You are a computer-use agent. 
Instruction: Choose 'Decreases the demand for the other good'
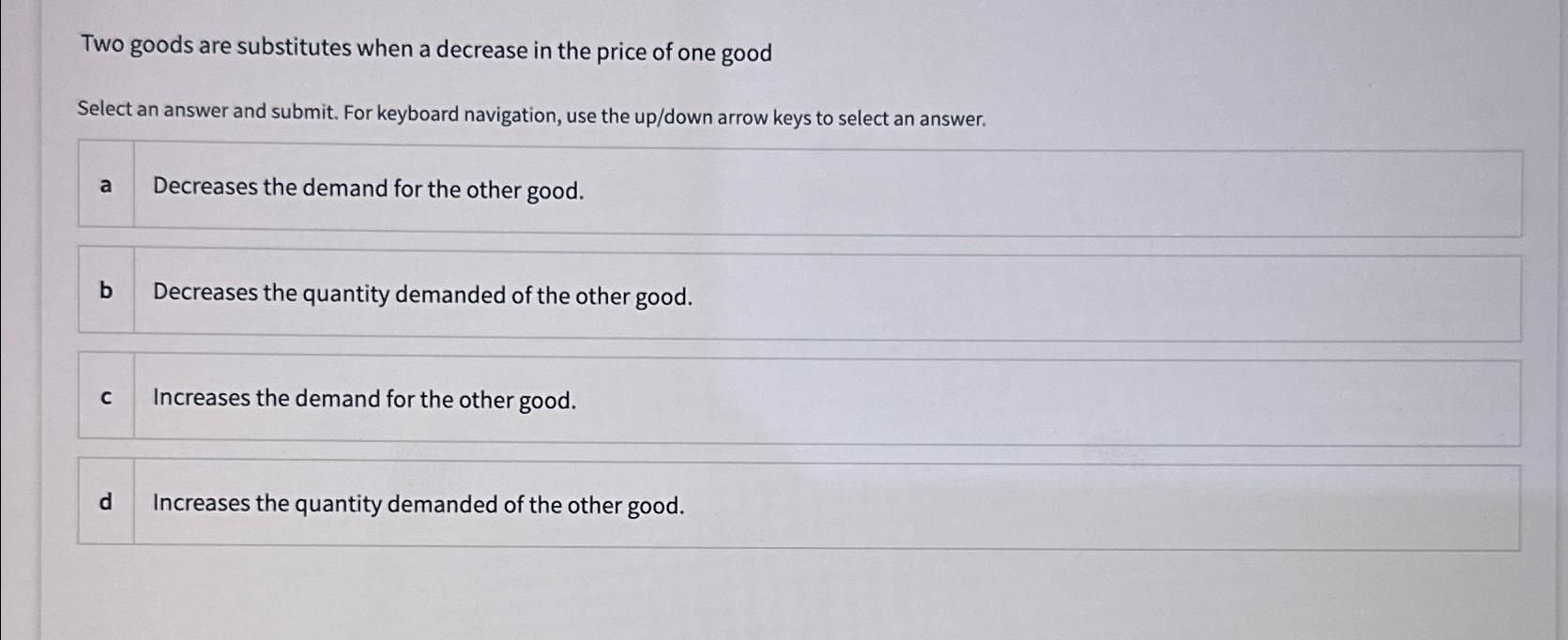click(369, 190)
